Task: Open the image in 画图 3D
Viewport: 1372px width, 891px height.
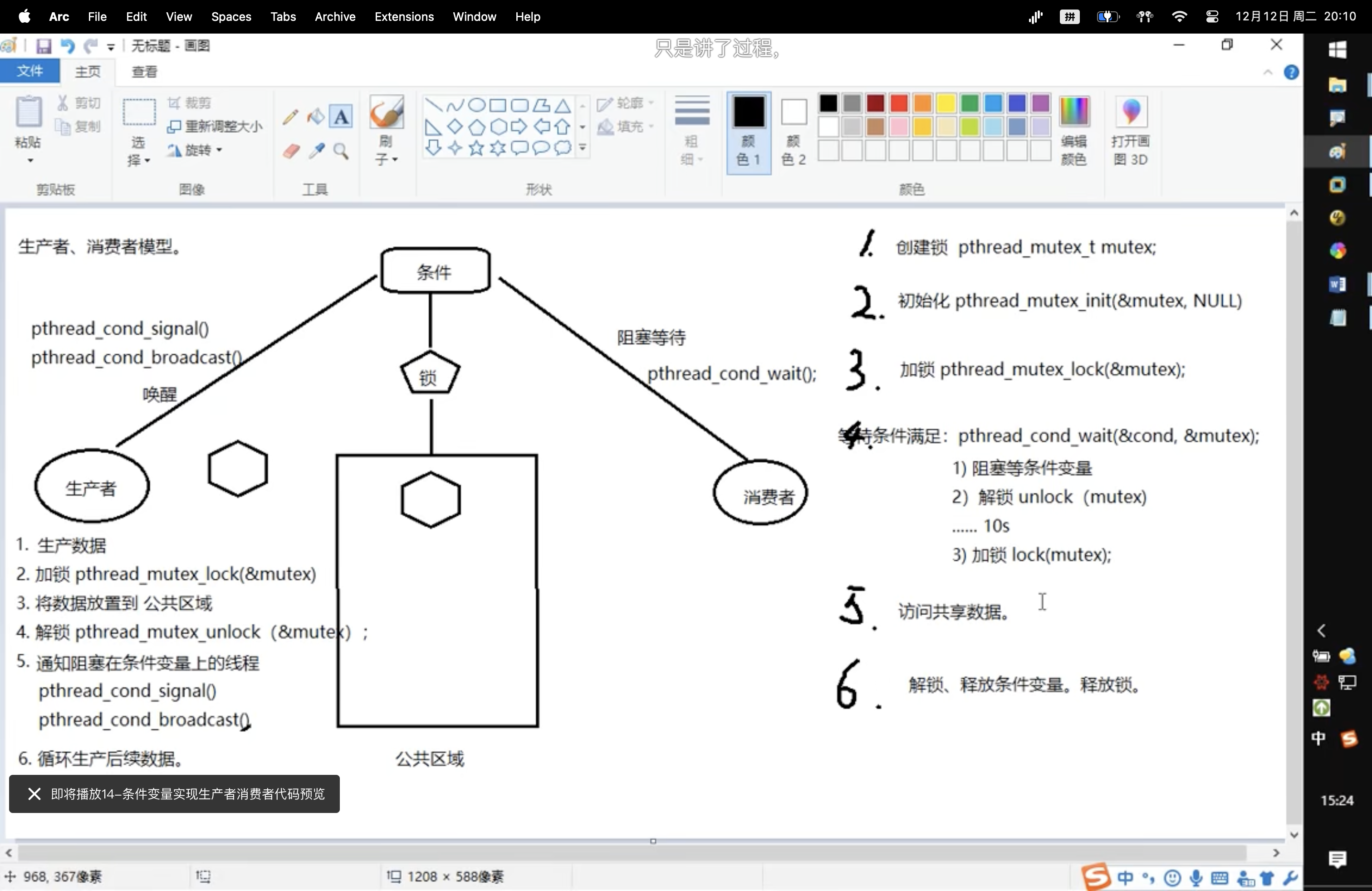Action: [1130, 132]
